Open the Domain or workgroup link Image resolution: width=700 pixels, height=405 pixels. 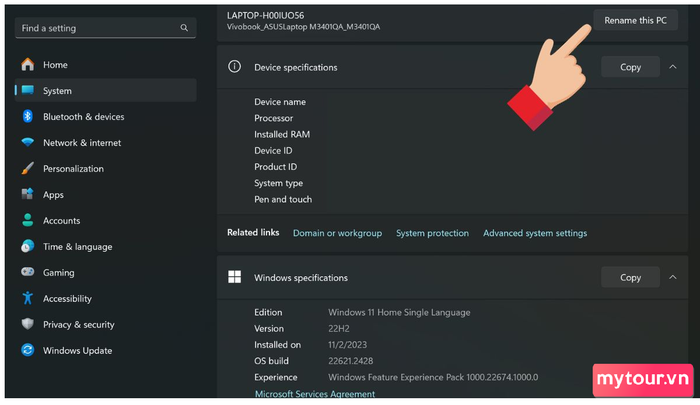coord(337,233)
